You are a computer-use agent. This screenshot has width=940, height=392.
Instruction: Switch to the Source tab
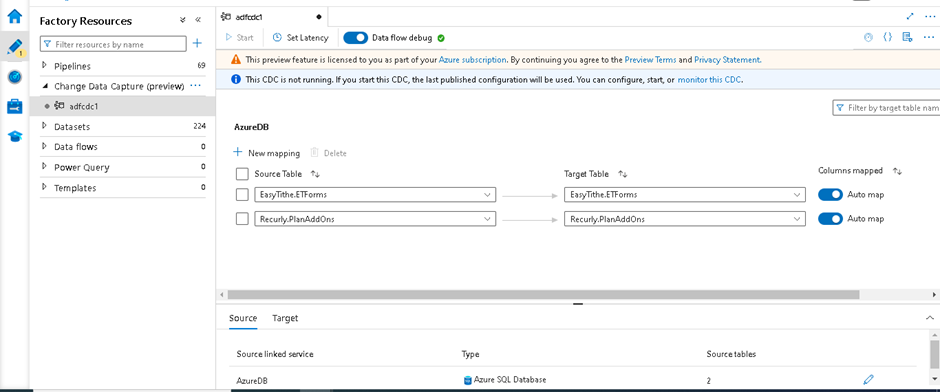coord(243,318)
